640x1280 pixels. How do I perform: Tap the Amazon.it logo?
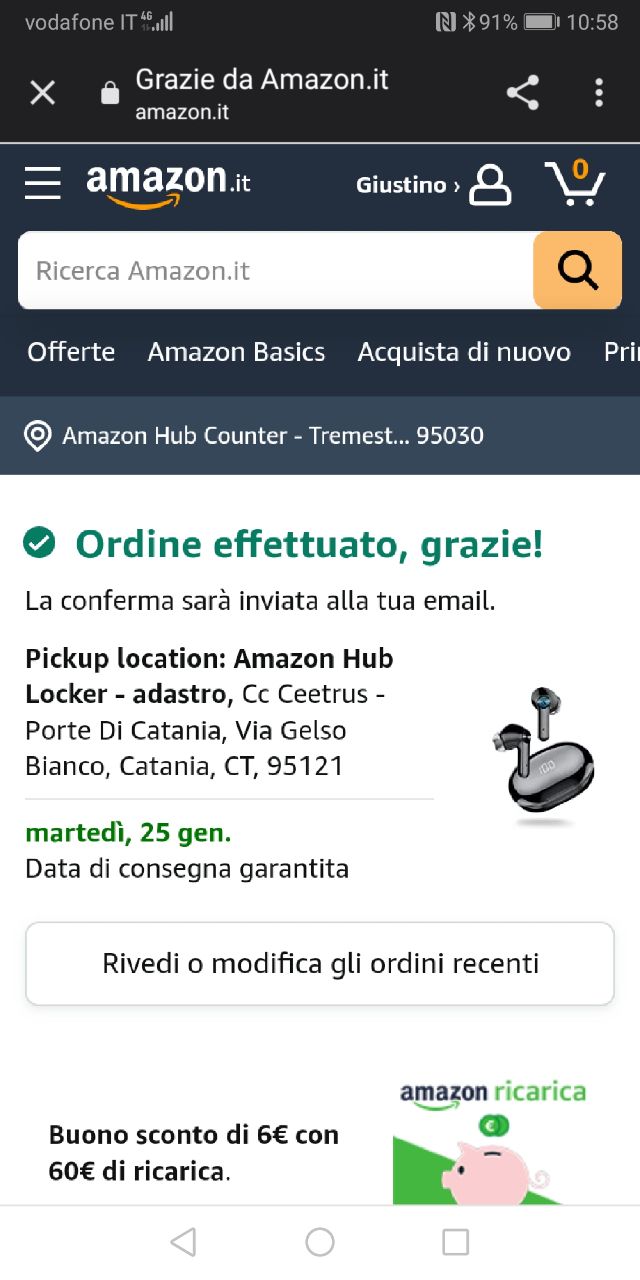point(168,186)
